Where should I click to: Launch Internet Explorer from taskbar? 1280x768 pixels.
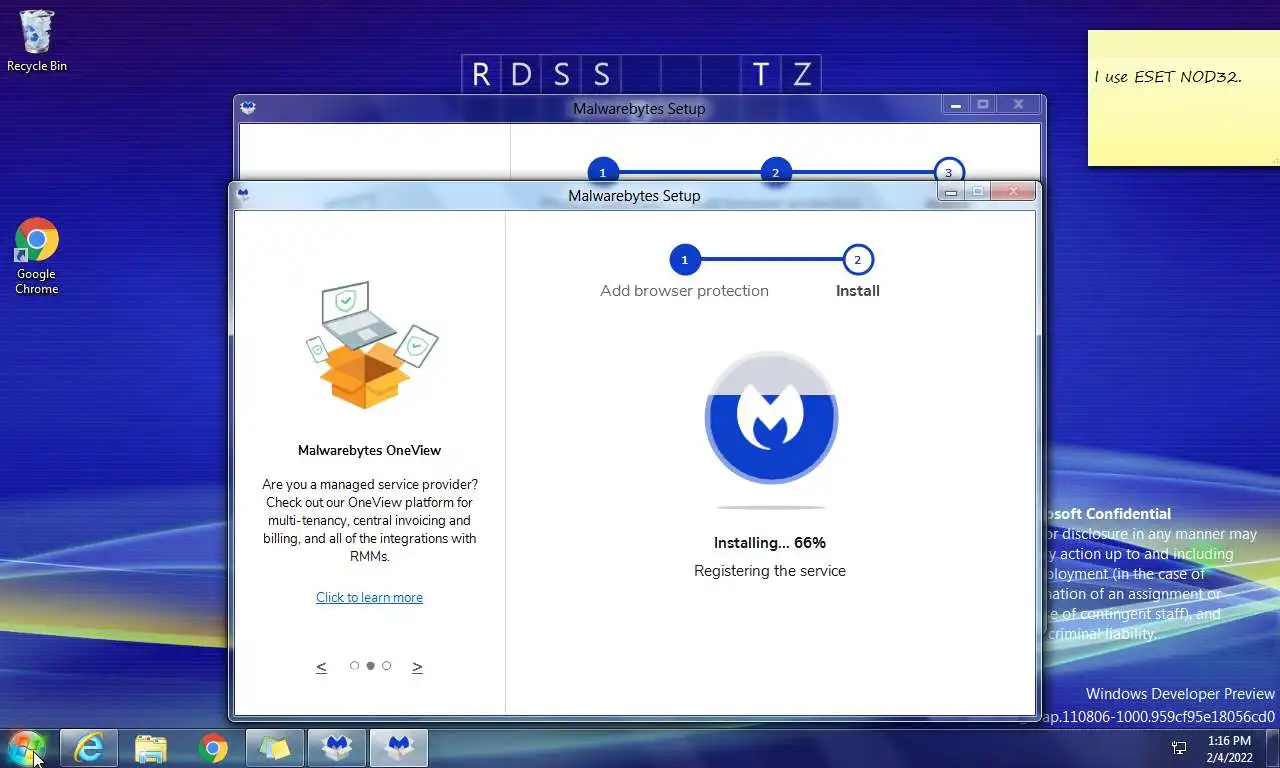[89, 748]
